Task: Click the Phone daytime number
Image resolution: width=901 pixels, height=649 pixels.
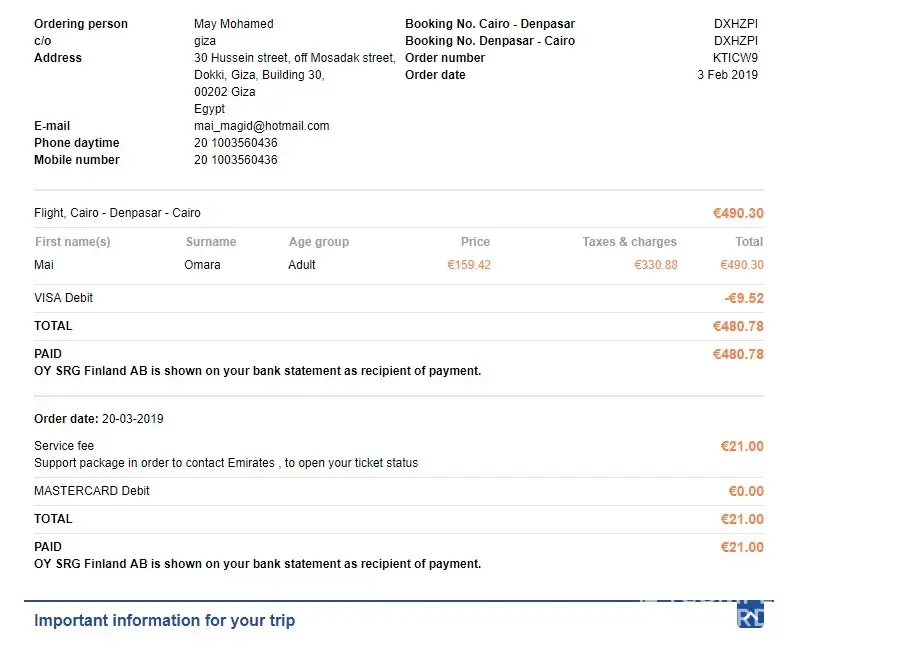Action: 236,143
